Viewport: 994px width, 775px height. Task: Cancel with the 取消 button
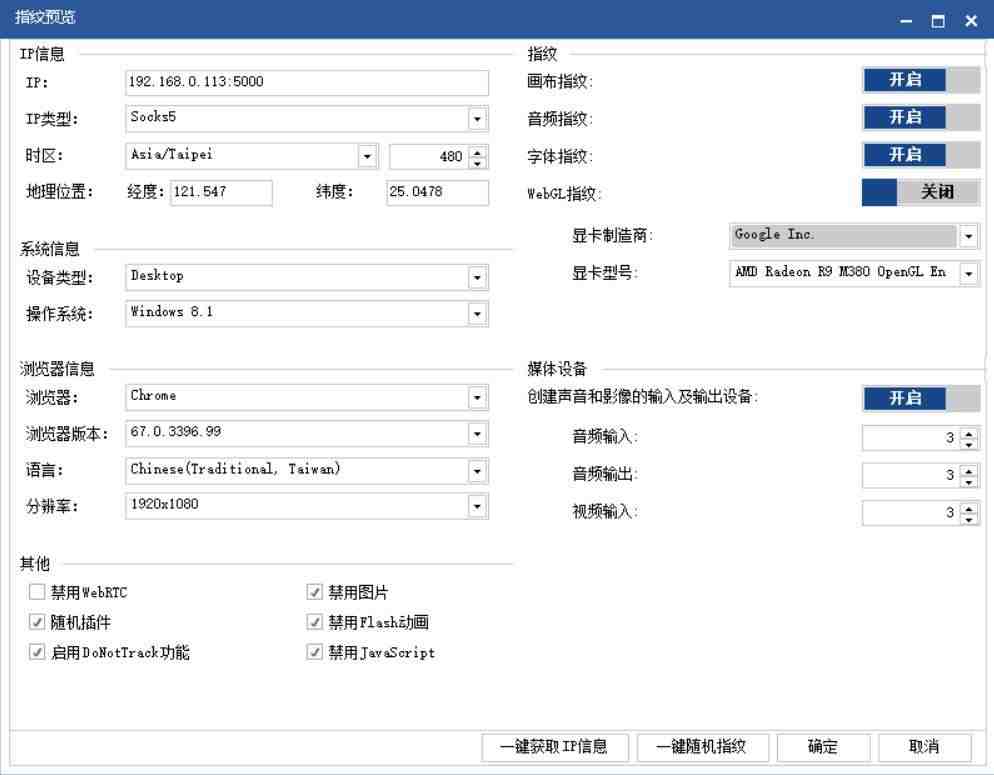tap(924, 747)
